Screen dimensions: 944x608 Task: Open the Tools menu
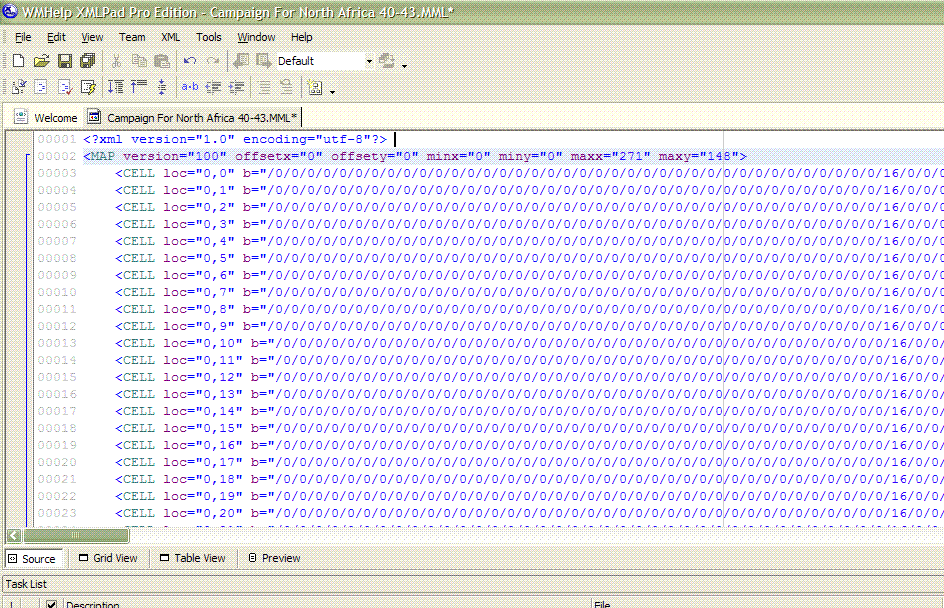coord(208,37)
